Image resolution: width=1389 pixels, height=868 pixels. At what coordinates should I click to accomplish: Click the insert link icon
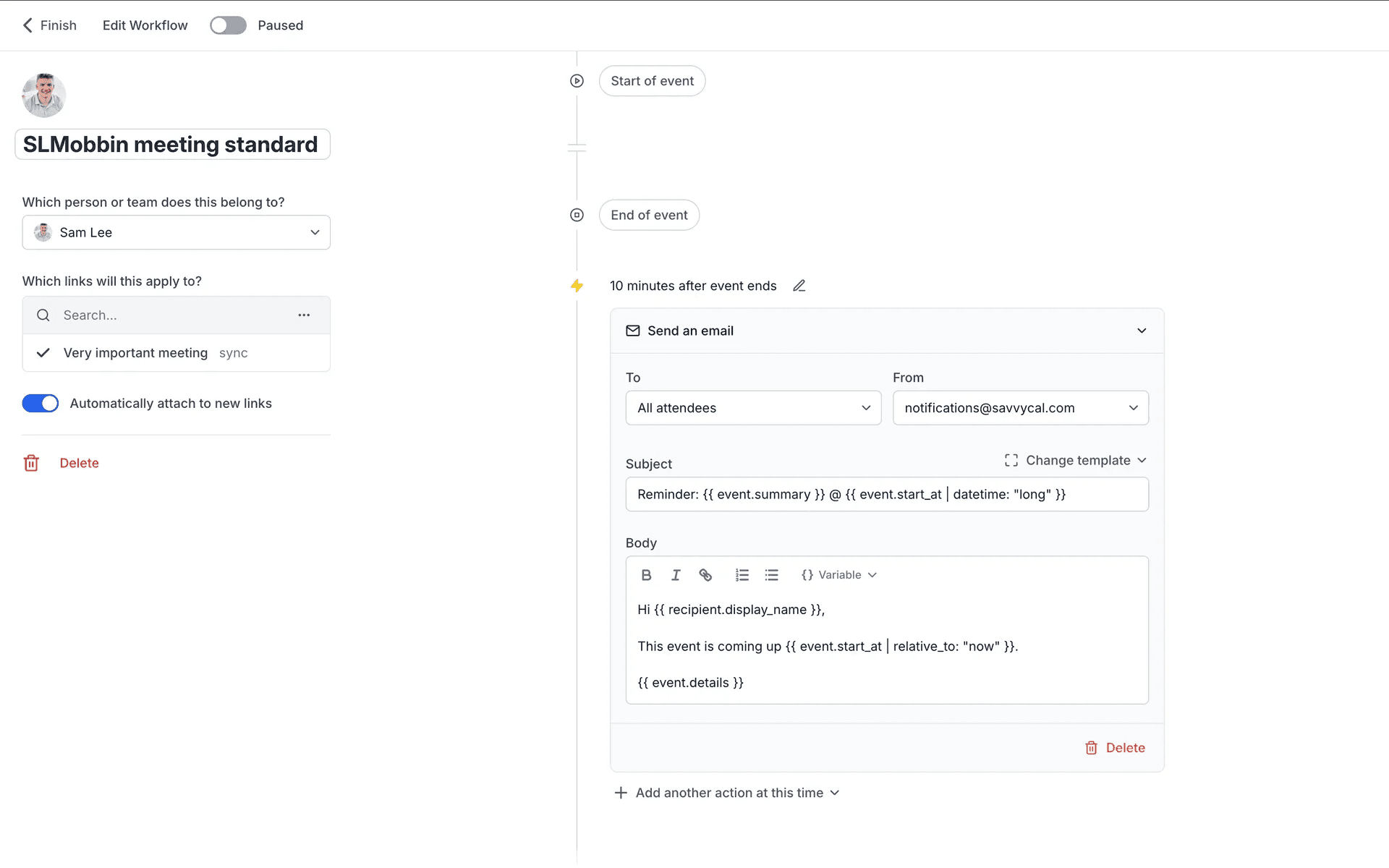(x=705, y=575)
